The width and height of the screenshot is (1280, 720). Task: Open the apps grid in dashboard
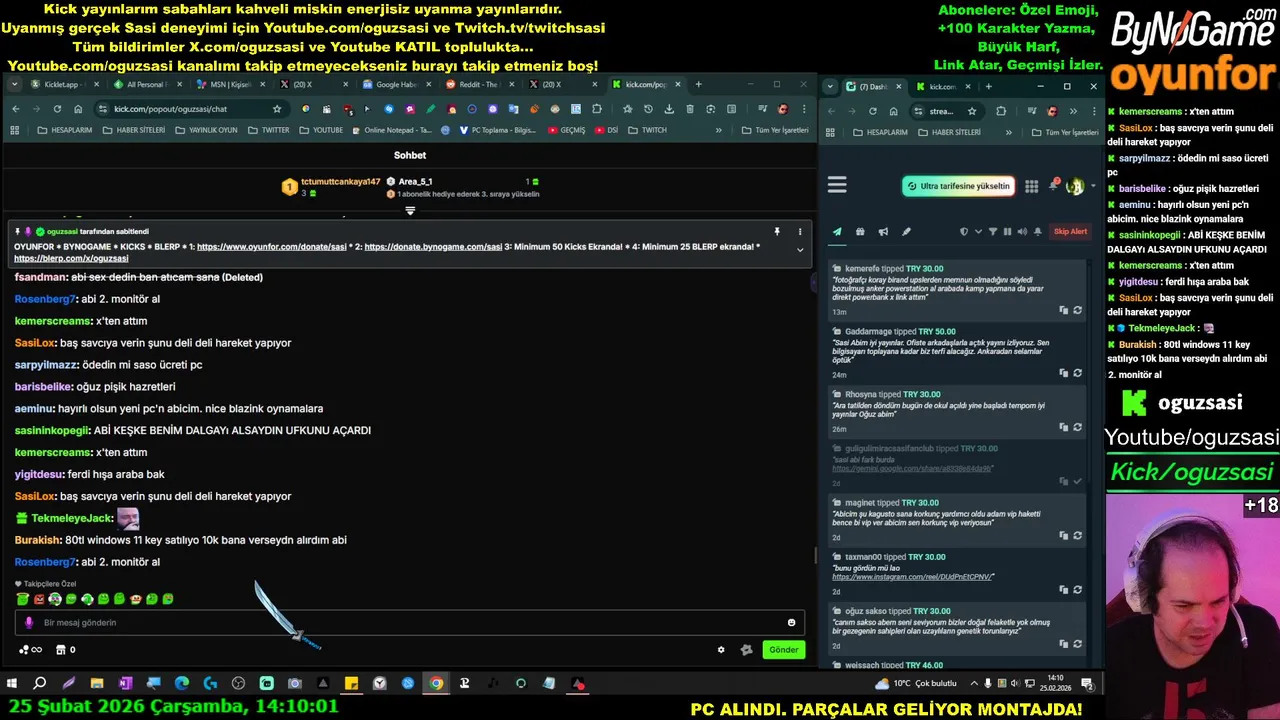(x=1031, y=186)
